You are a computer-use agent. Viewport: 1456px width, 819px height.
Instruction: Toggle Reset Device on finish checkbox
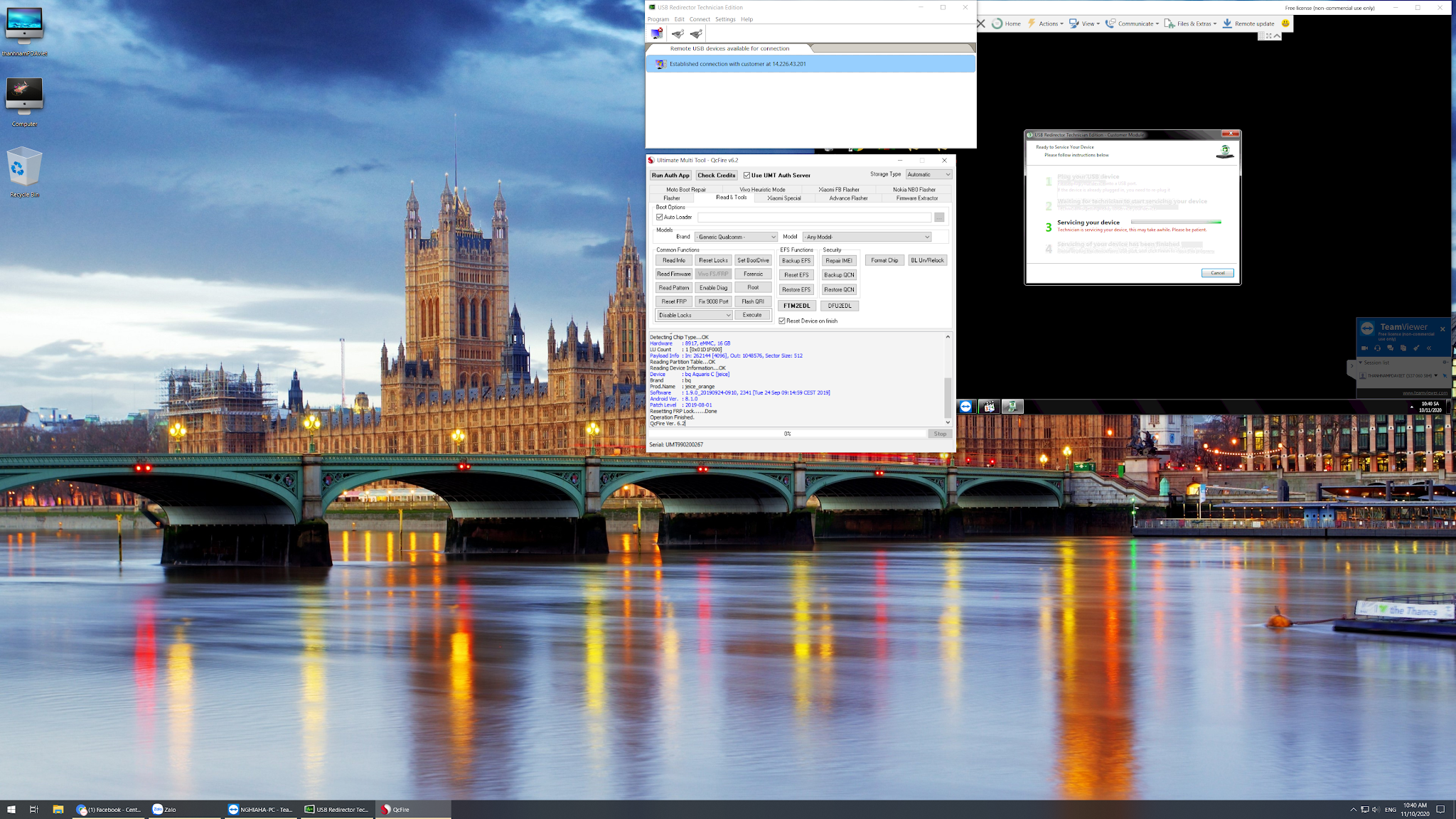(782, 321)
